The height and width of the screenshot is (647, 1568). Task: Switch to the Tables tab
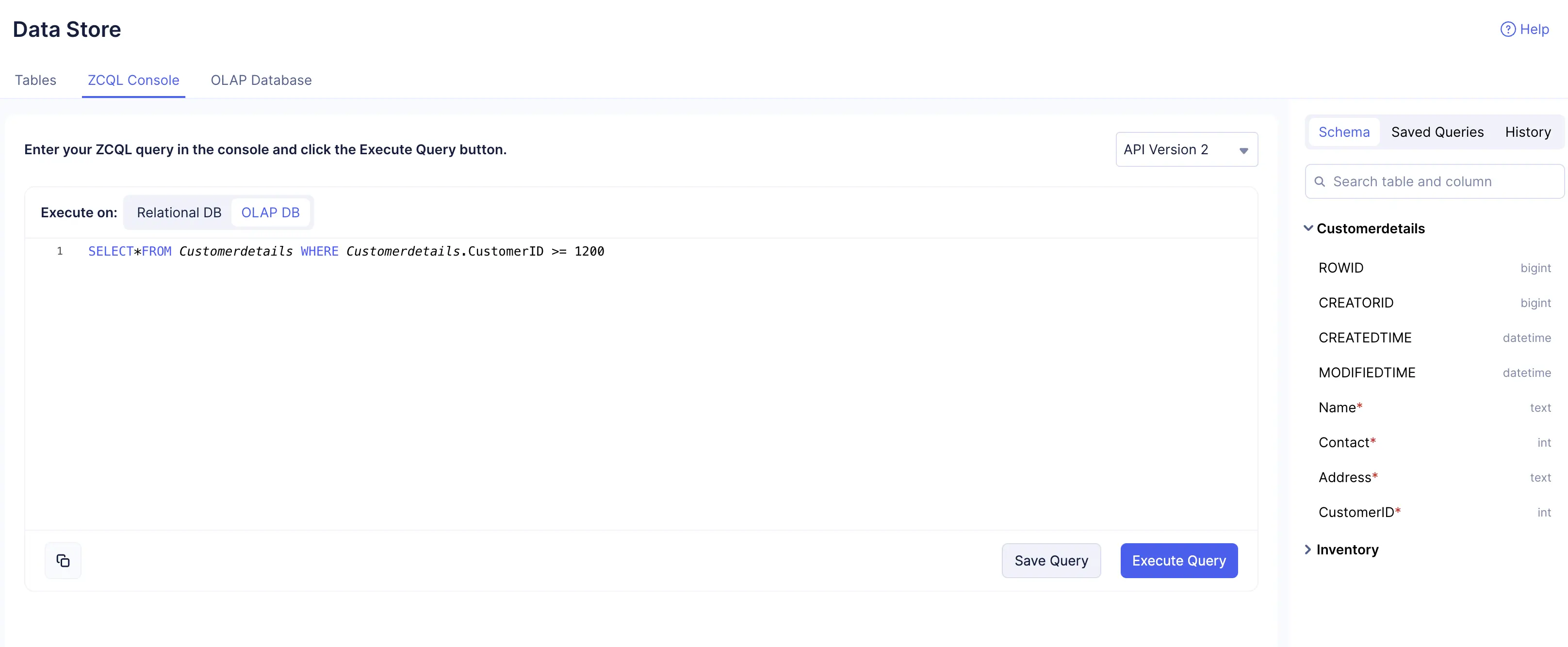(35, 81)
